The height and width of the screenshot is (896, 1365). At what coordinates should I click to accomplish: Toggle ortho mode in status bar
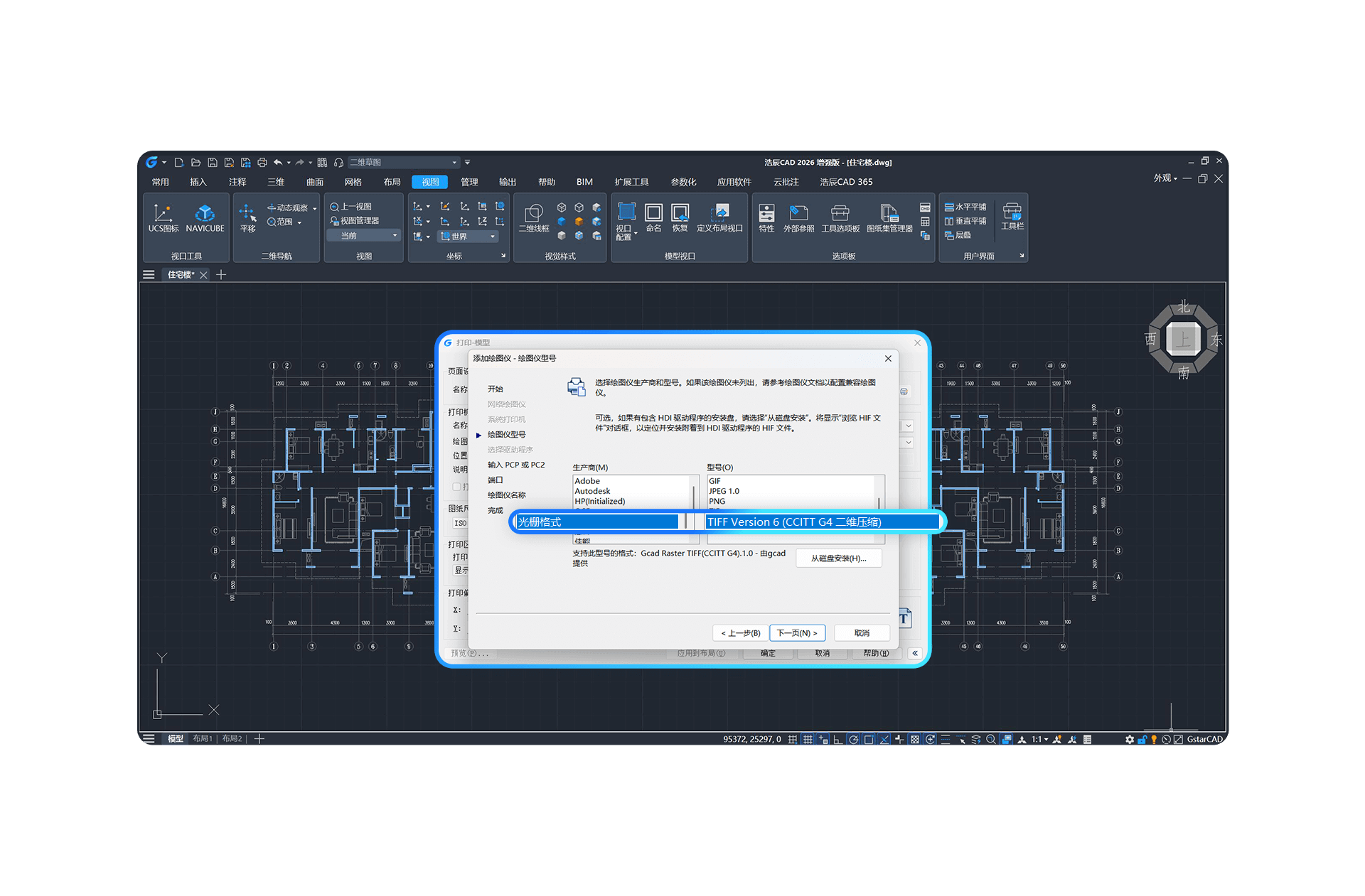(x=838, y=740)
